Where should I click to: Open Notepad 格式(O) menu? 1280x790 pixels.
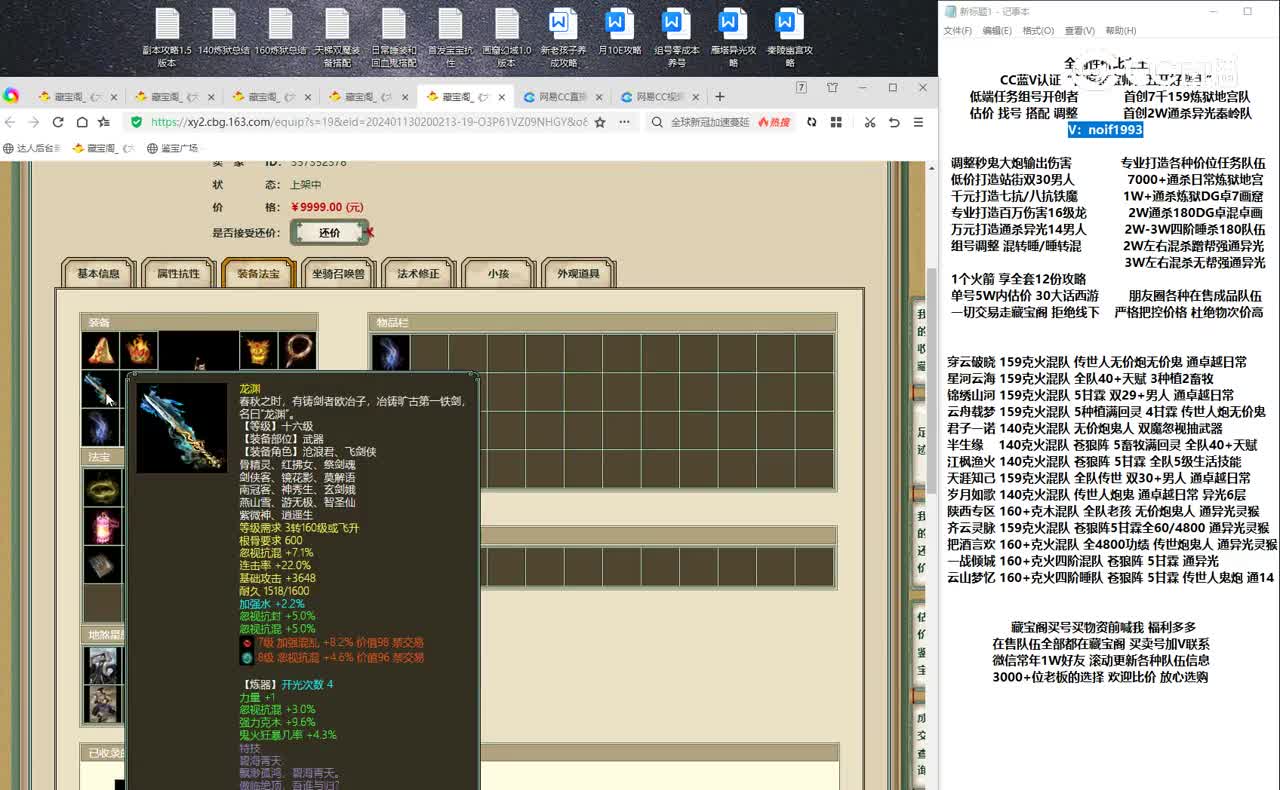coord(1038,31)
